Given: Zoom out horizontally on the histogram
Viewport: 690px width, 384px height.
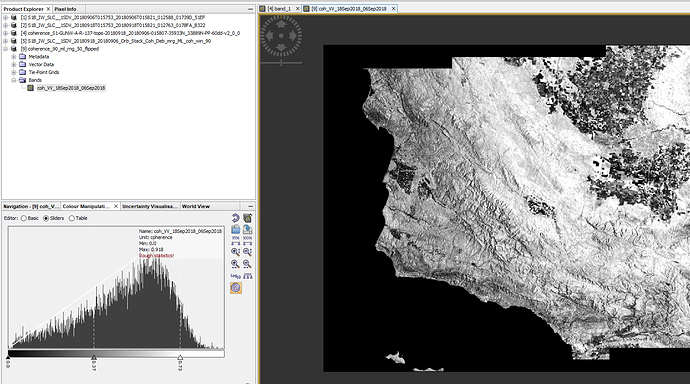Looking at the screenshot, I should pyautogui.click(x=247, y=264).
